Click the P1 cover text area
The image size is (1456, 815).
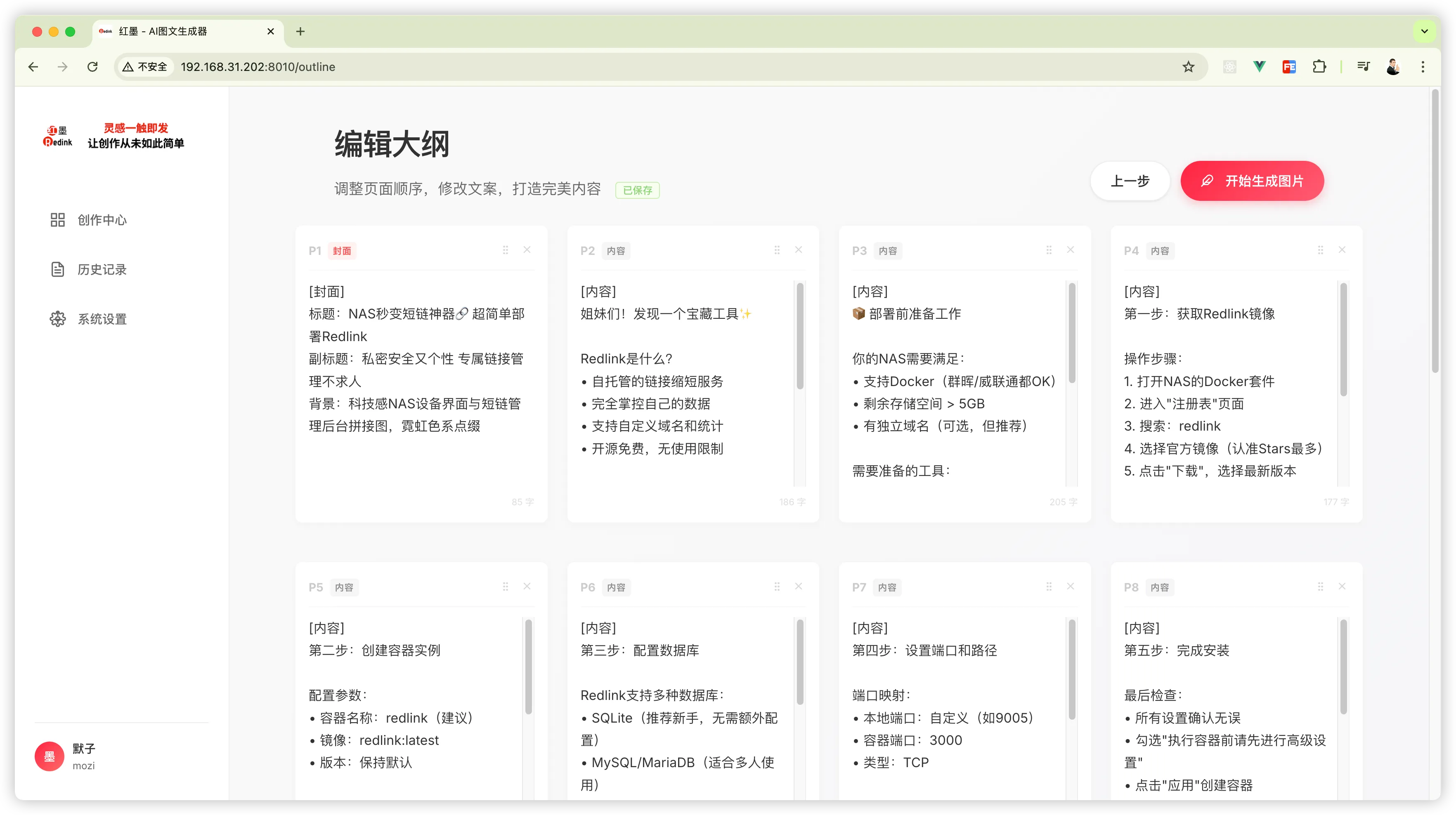point(421,384)
